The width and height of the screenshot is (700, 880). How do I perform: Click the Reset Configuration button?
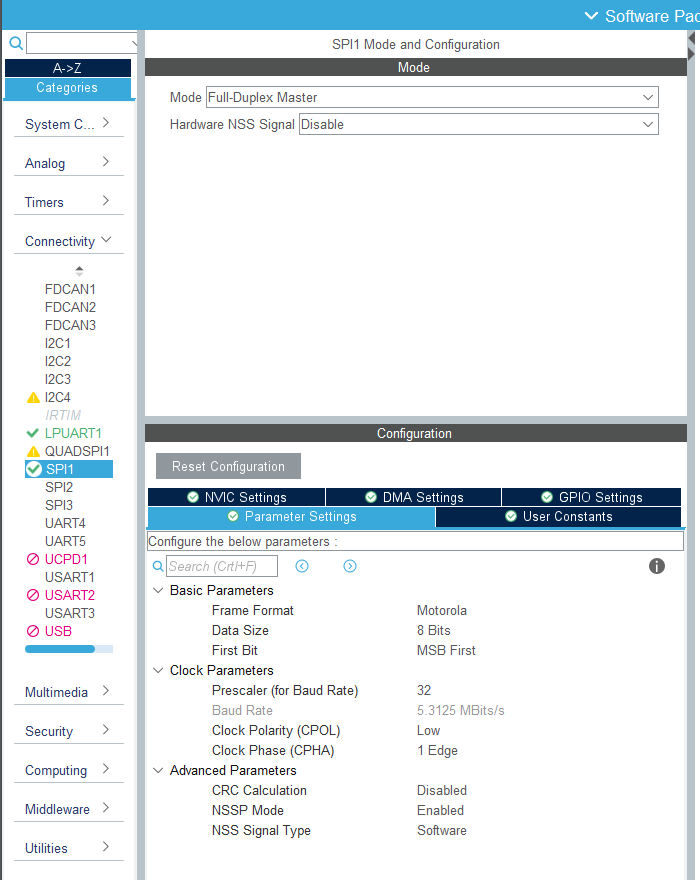click(x=228, y=466)
